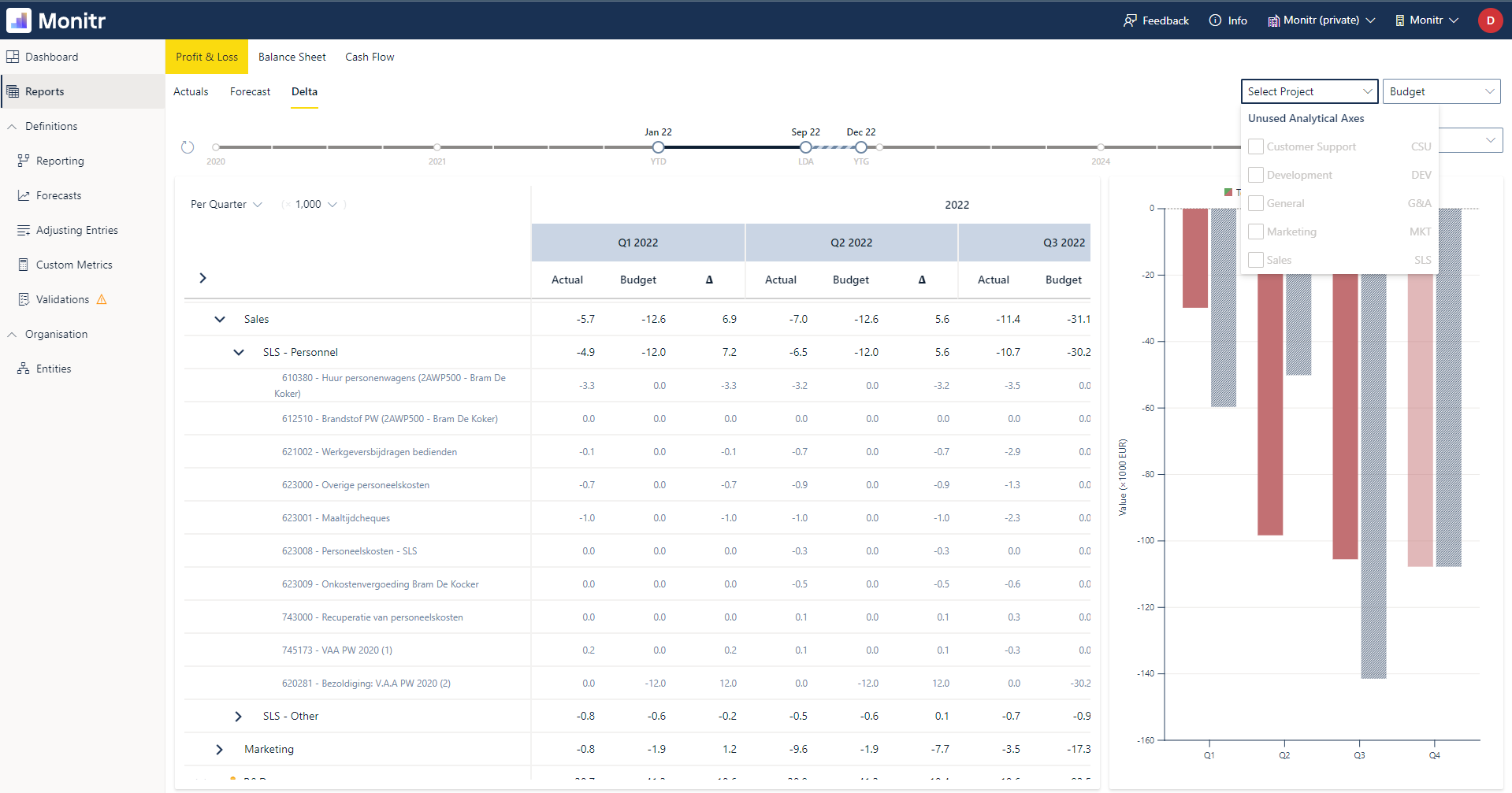Screen dimensions: 1512x793
Task: Select the Dec 22 timeline marker
Action: (860, 146)
